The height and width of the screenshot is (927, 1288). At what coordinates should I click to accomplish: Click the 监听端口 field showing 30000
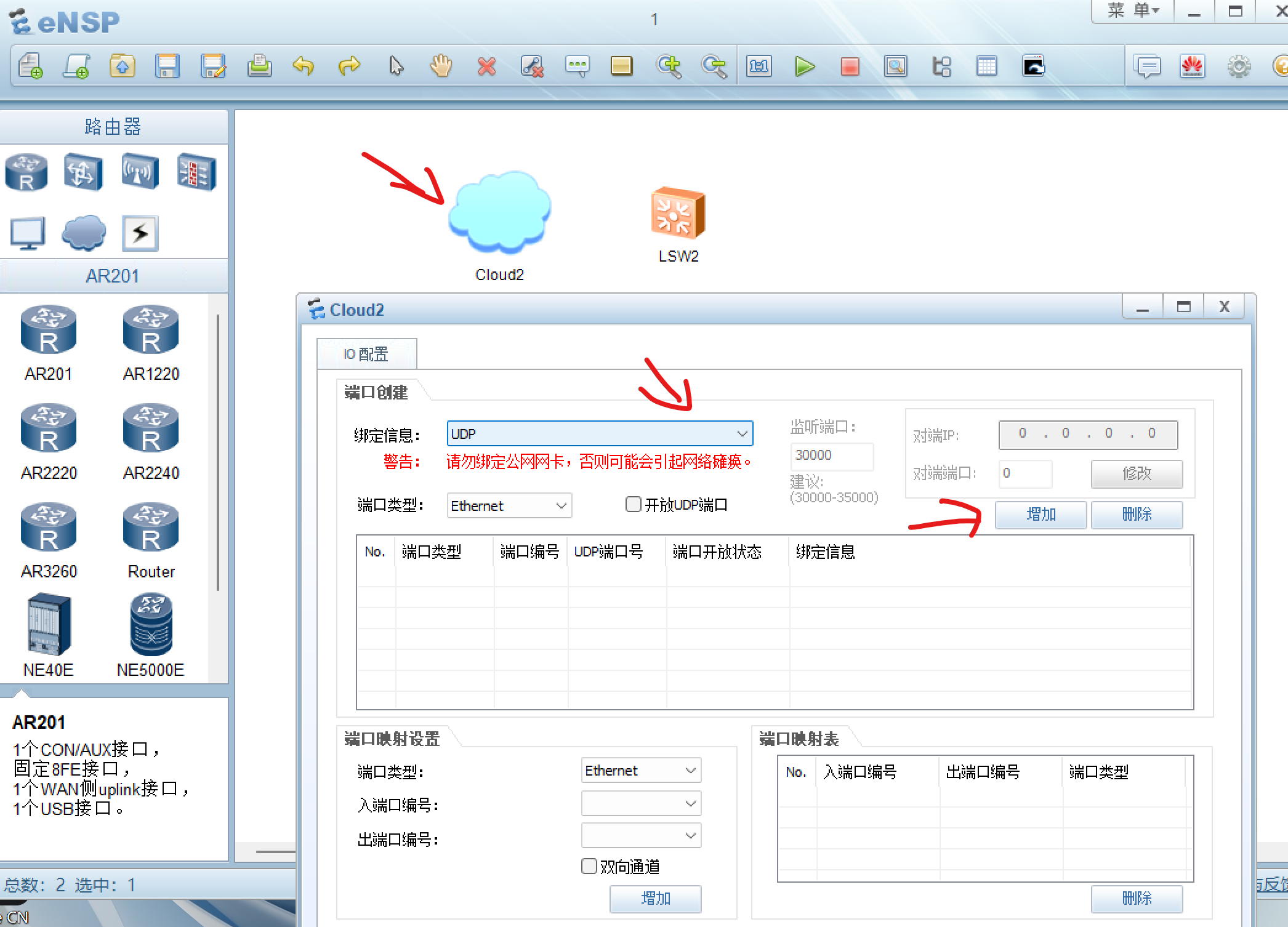831,455
